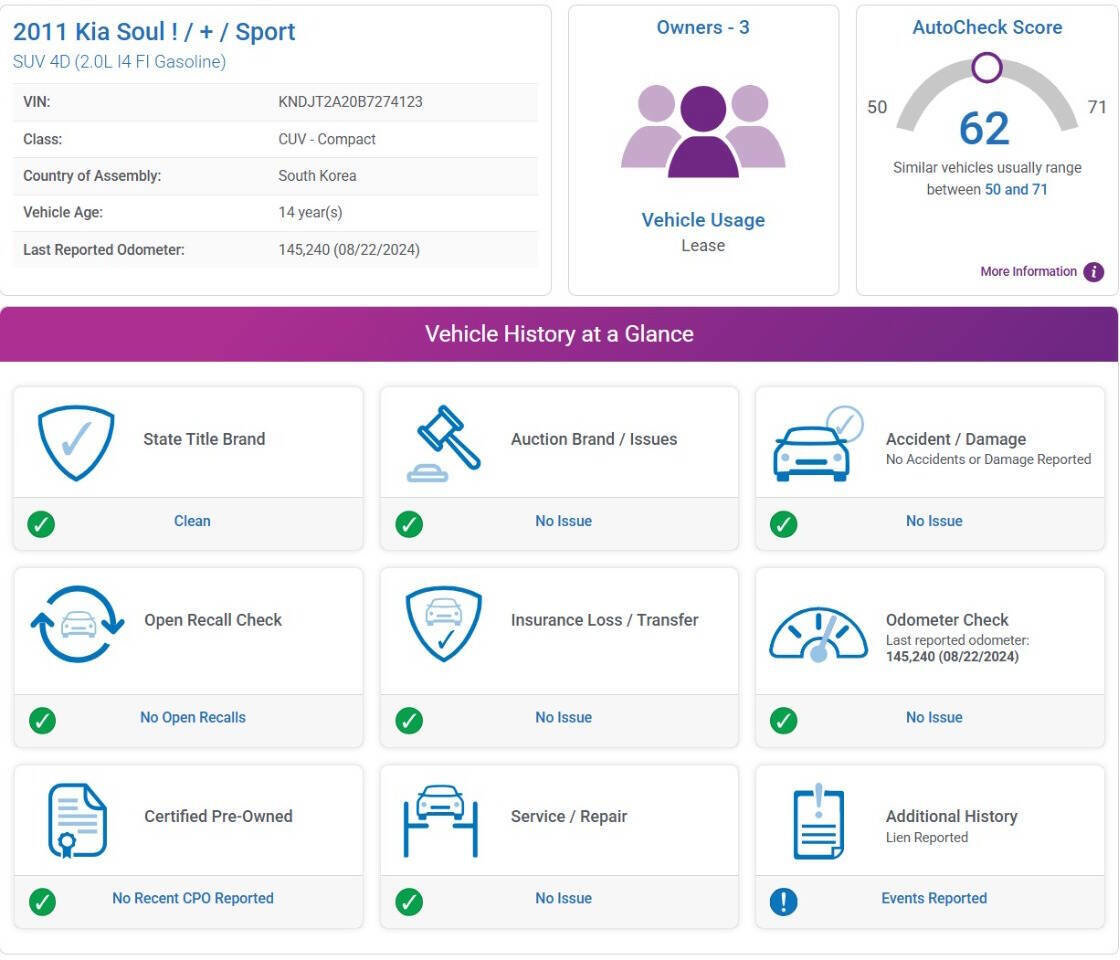Click the Vehicle Usage heading
This screenshot has width=1120, height=960.
pyautogui.click(x=703, y=220)
